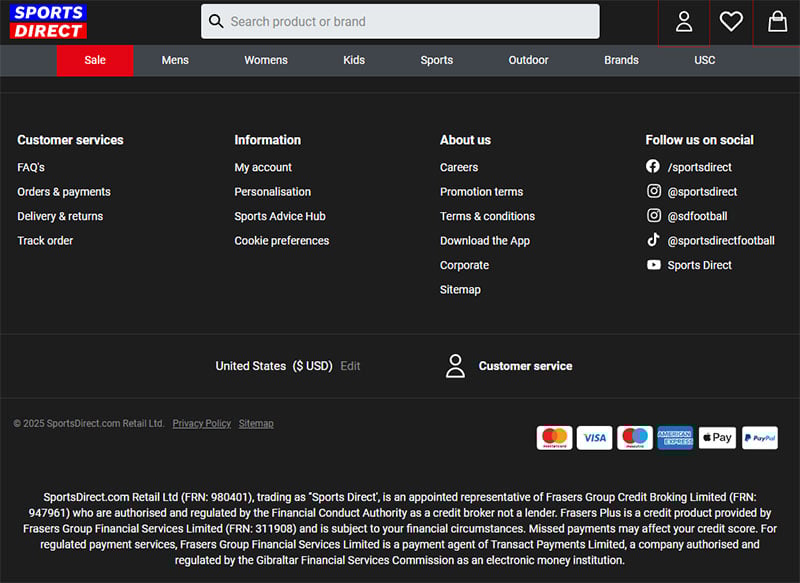Go to Orders & payments
The width and height of the screenshot is (800, 583).
(64, 192)
